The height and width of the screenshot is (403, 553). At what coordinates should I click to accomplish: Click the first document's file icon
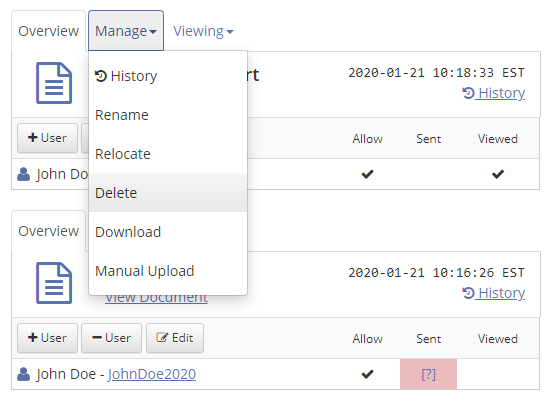54,83
